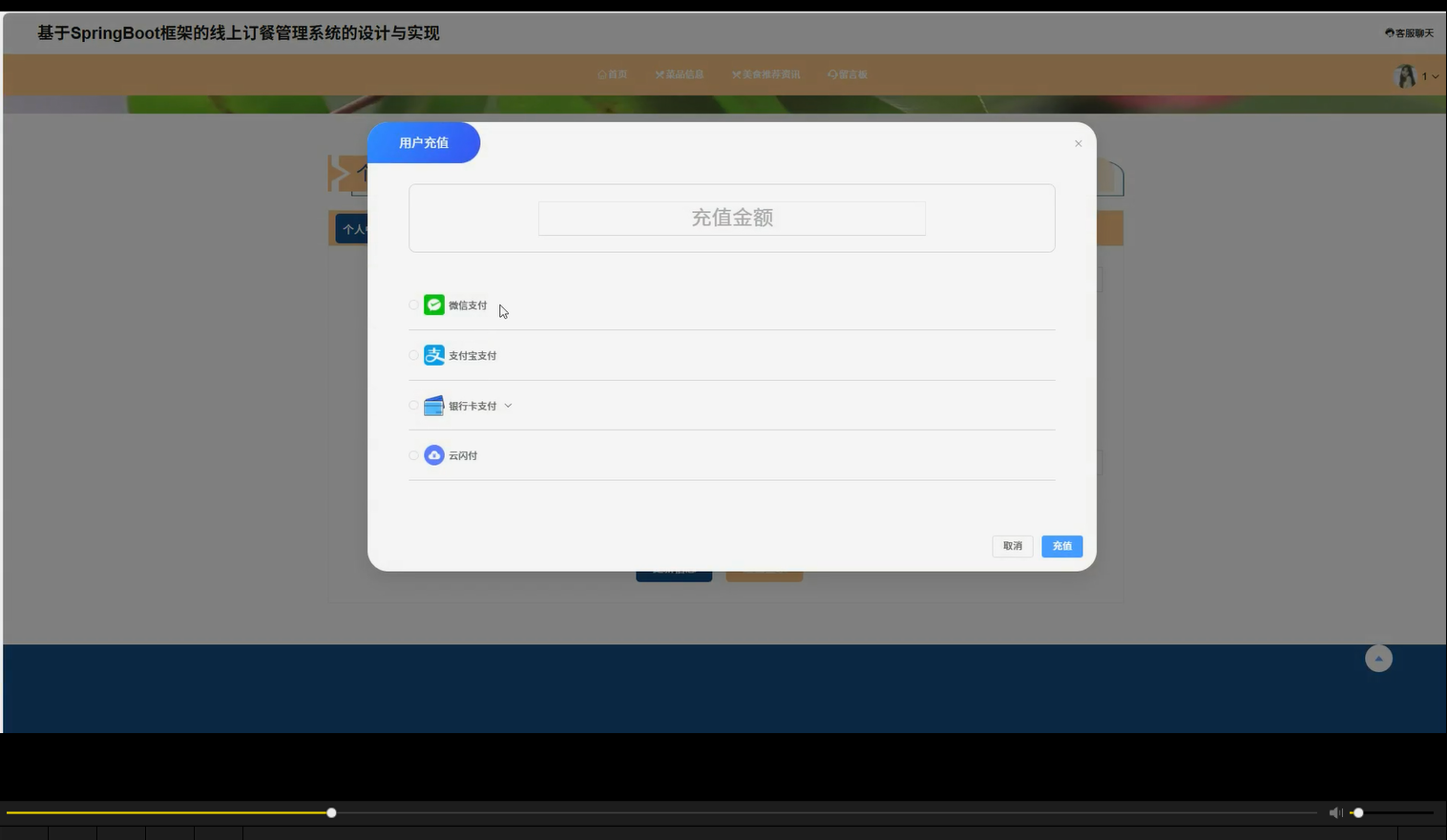The image size is (1447, 840).
Task: Select the 云闪付 radio button
Action: 412,455
